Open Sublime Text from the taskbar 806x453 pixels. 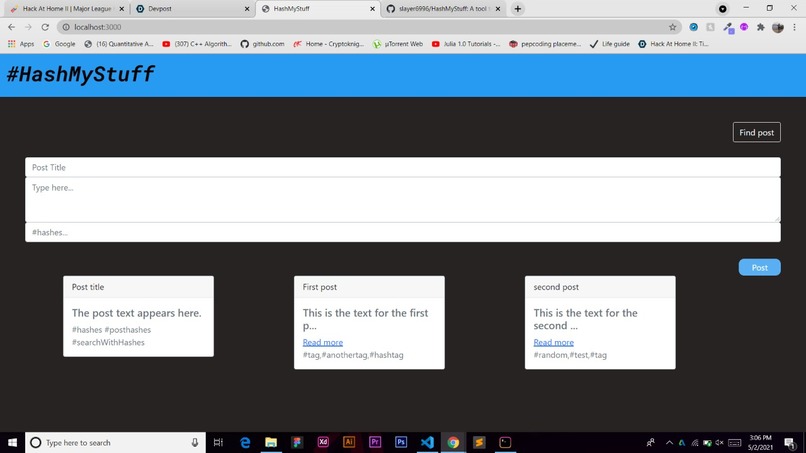[479, 442]
